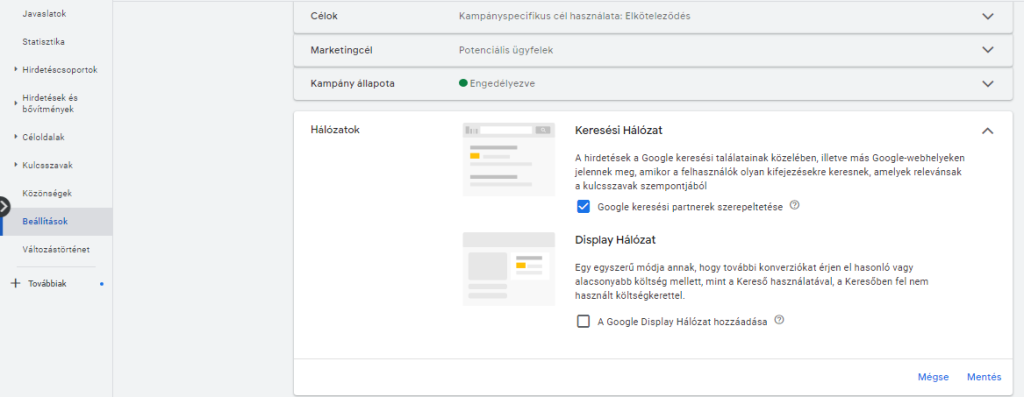Open Közönségek in the sidebar
Screen dimensions: 1024x397
tap(46, 193)
